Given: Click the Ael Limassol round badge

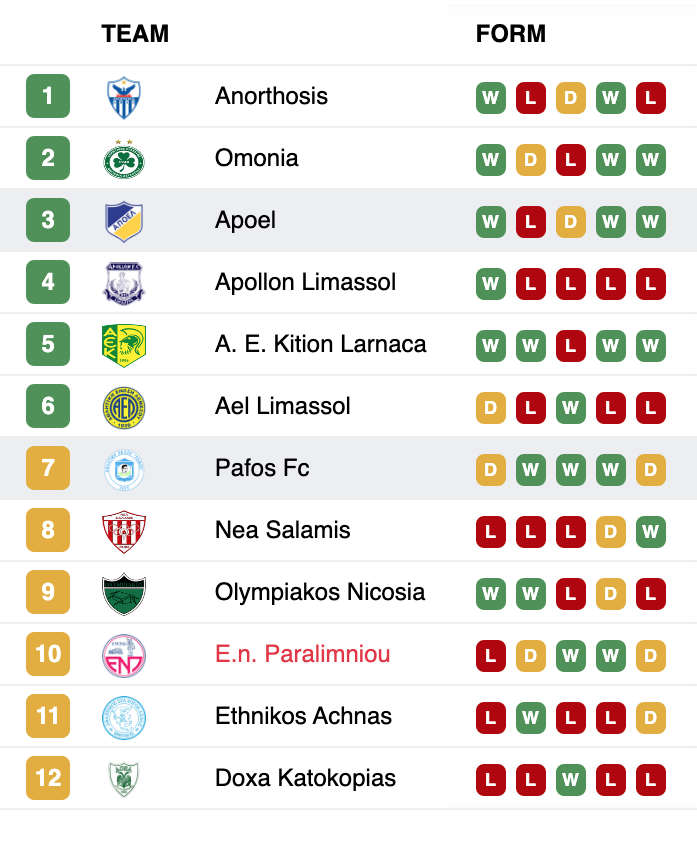Looking at the screenshot, I should pos(124,407).
